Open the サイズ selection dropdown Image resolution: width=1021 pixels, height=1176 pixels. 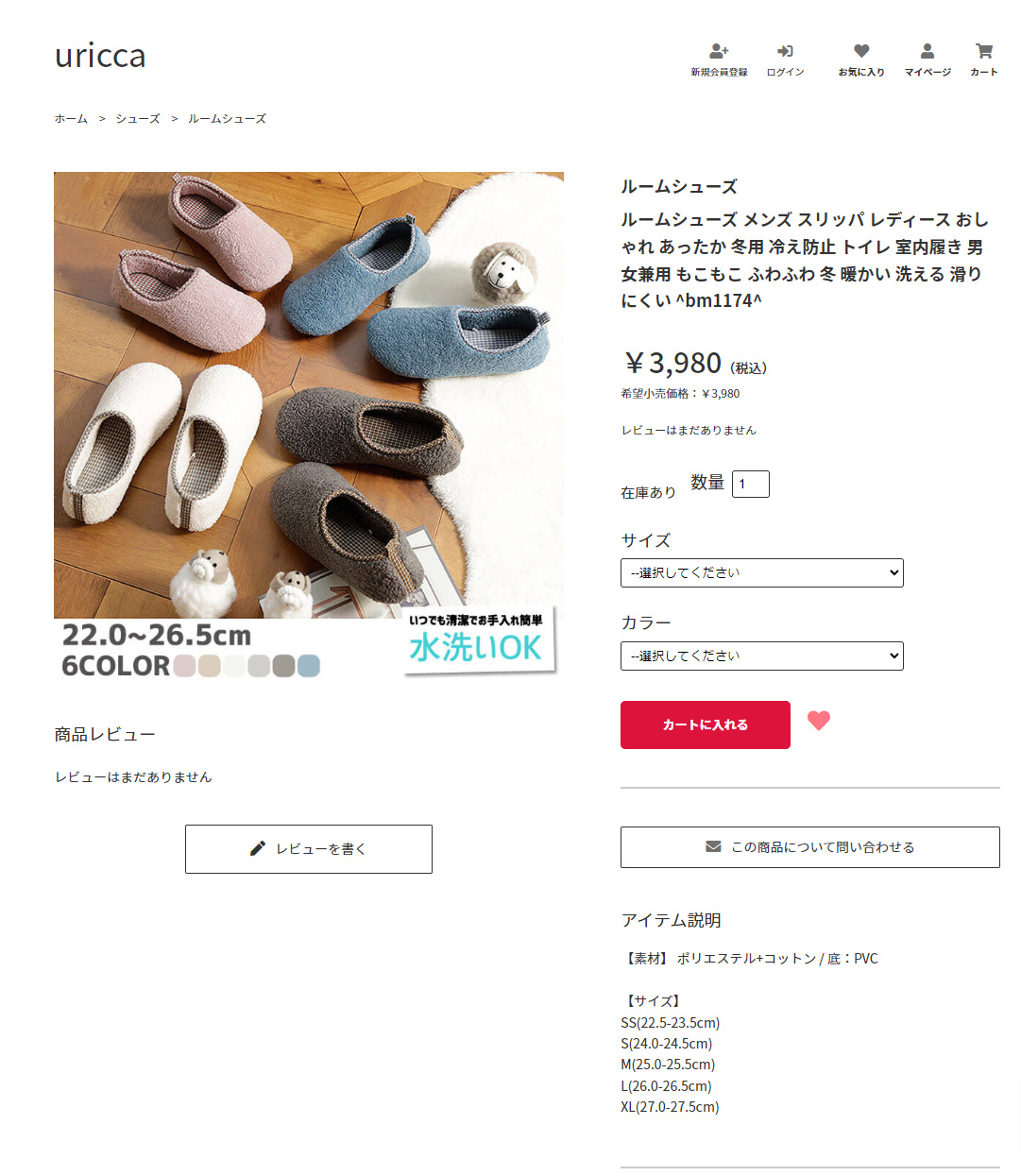click(x=762, y=572)
